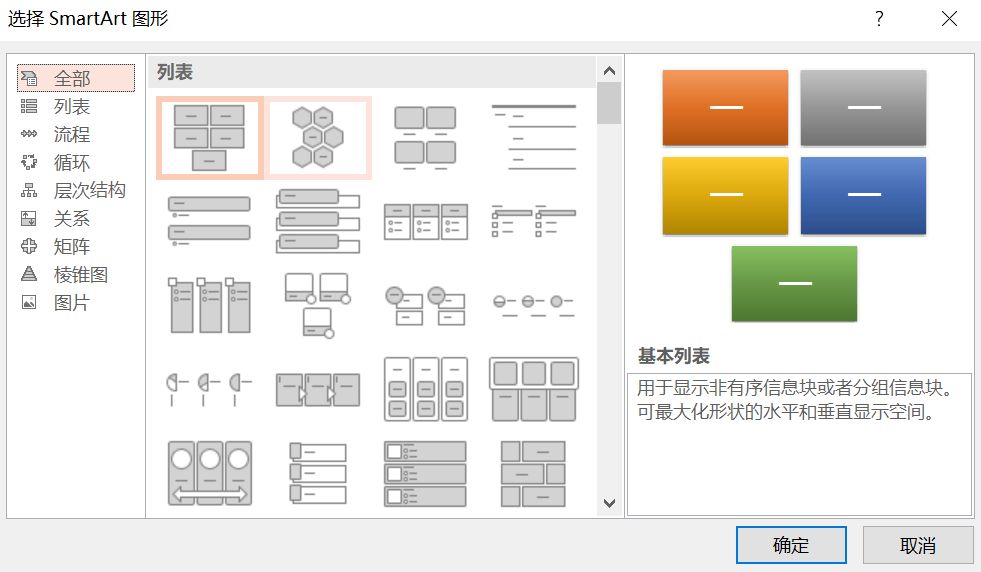This screenshot has height=572, width=981.
Task: Select the Picture Strips layout with tabs
Action: point(318,473)
